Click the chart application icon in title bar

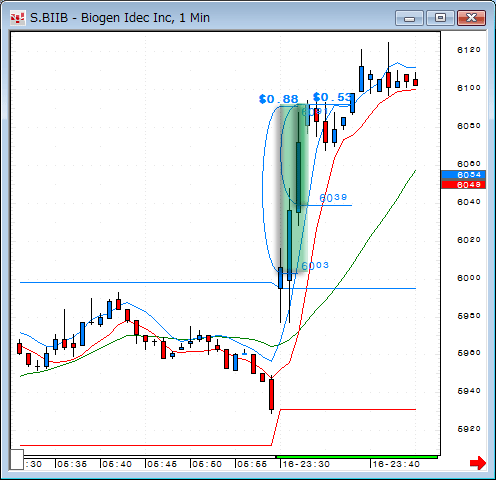click(17, 18)
